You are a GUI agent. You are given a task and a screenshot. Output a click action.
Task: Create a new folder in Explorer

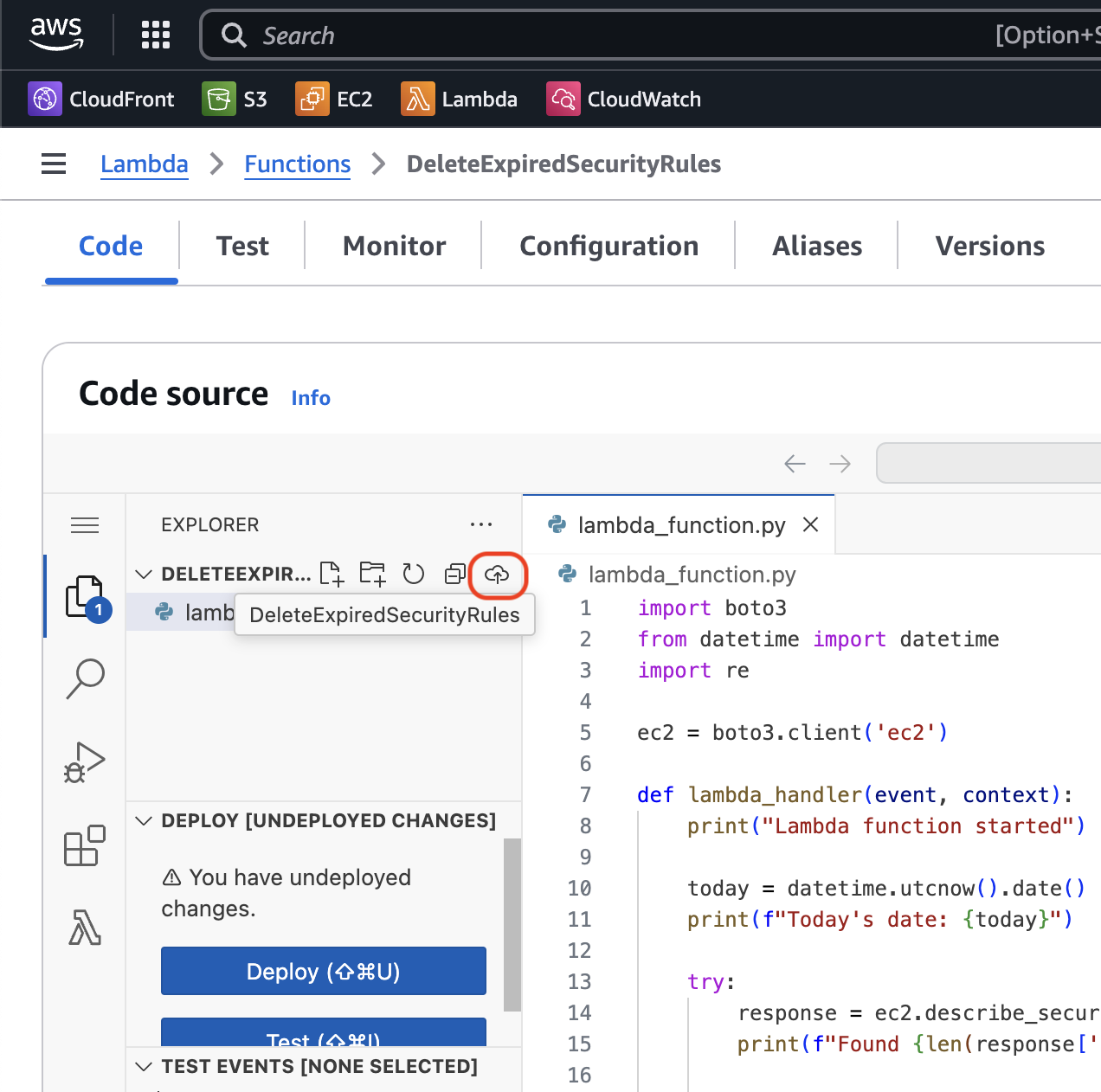[x=373, y=574]
